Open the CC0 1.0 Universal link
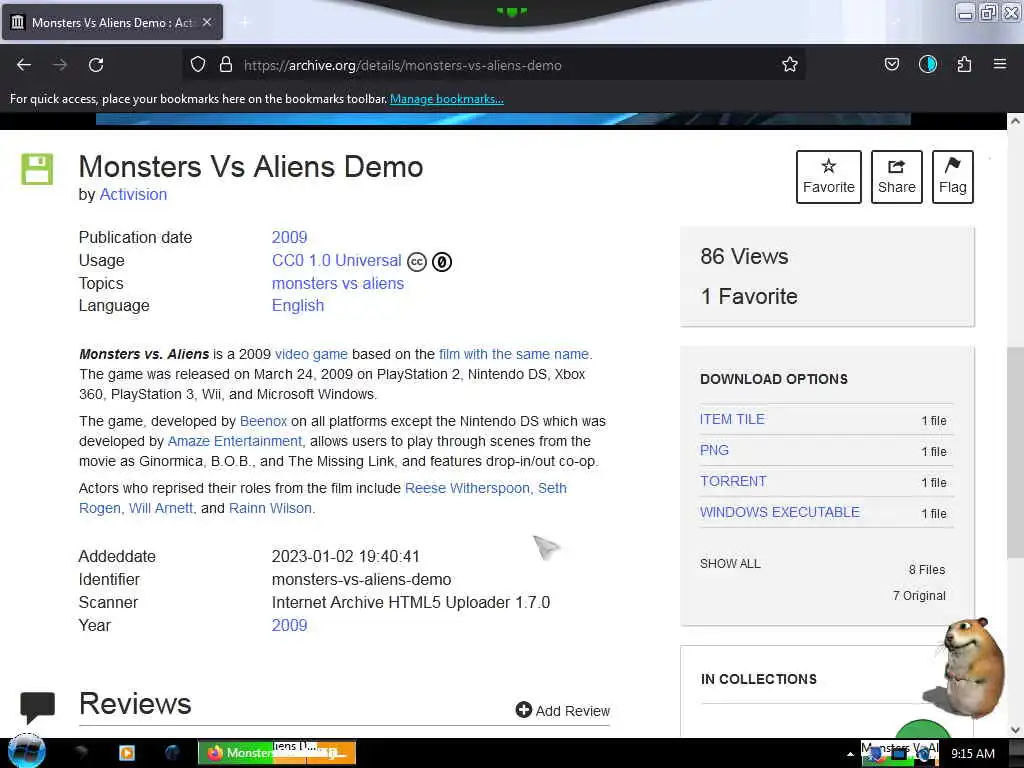 coord(336,261)
